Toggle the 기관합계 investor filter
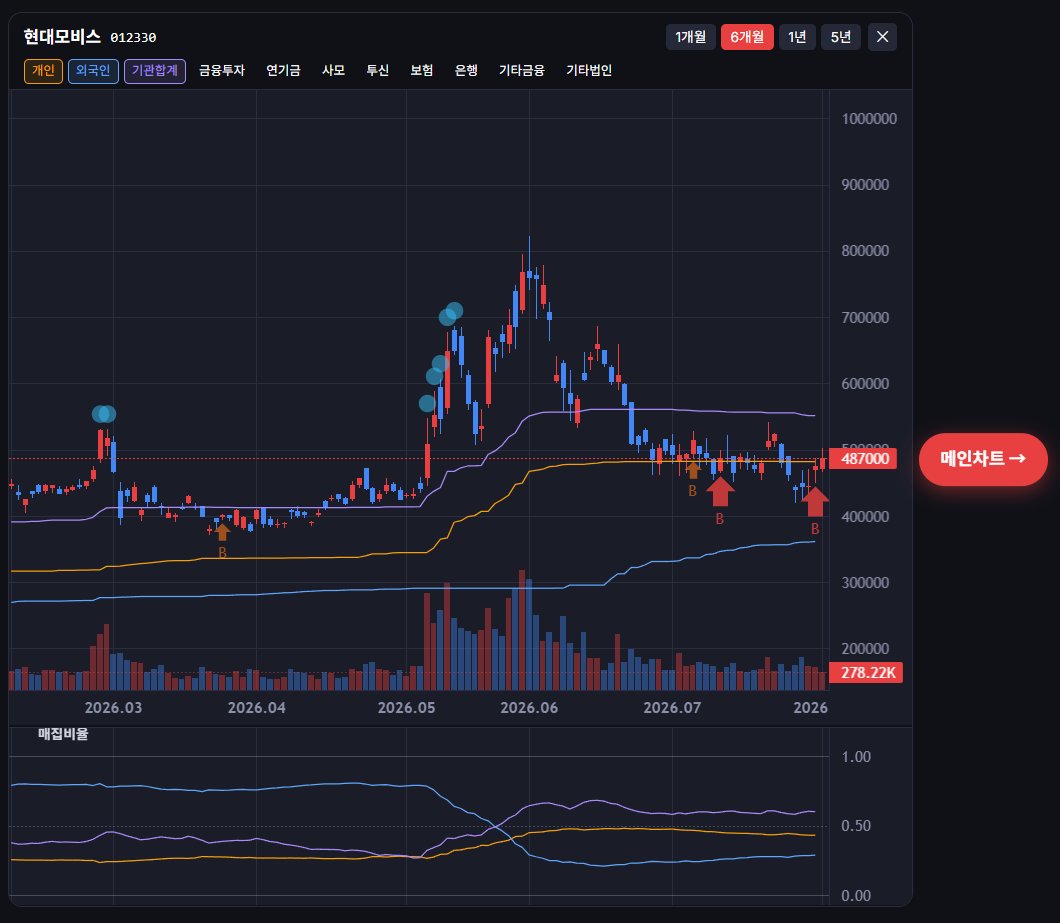Image resolution: width=1060 pixels, height=923 pixels. coord(155,70)
